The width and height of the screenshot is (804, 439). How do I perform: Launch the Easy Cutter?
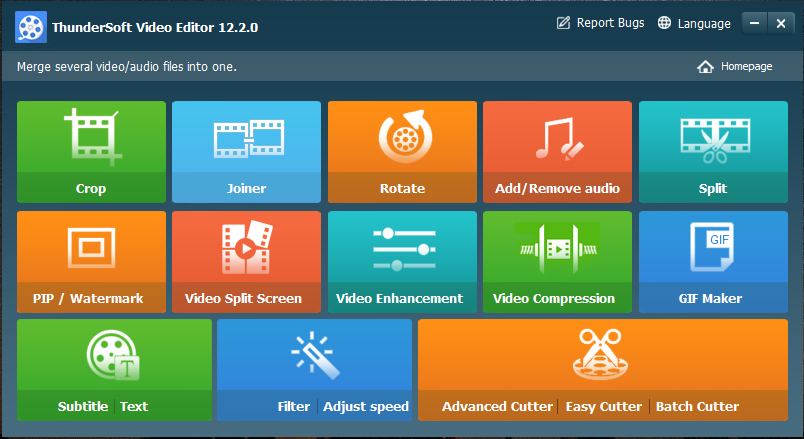tap(604, 407)
